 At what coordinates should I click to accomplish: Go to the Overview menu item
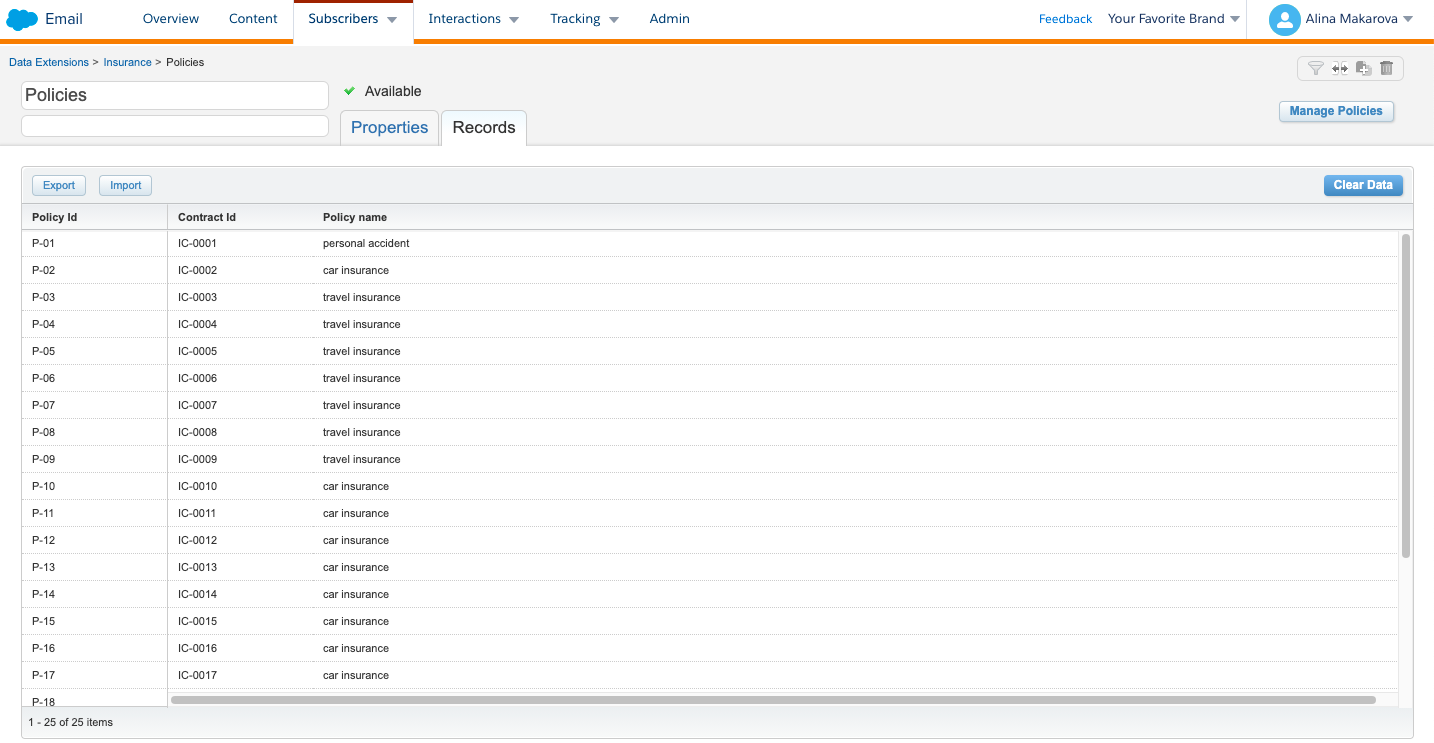point(171,19)
